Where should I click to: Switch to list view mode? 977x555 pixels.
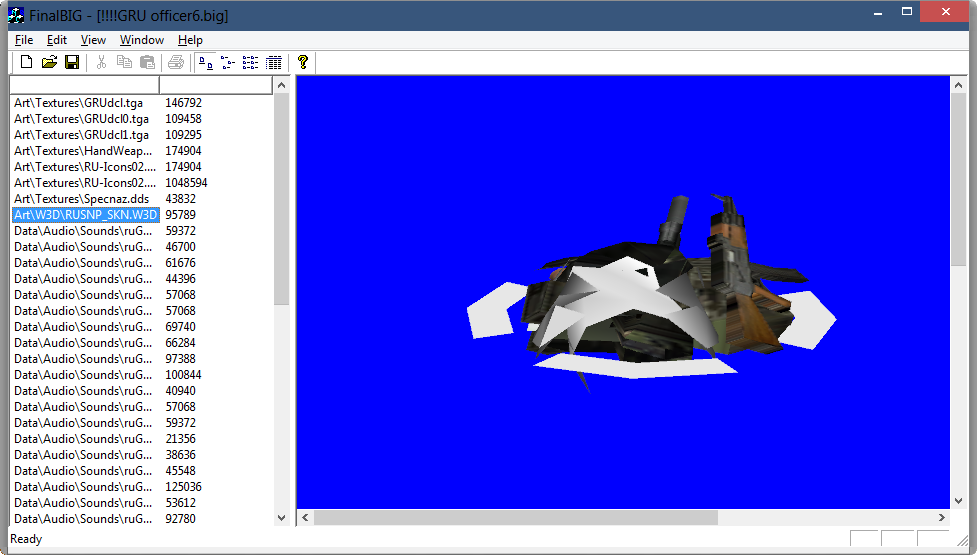(251, 63)
